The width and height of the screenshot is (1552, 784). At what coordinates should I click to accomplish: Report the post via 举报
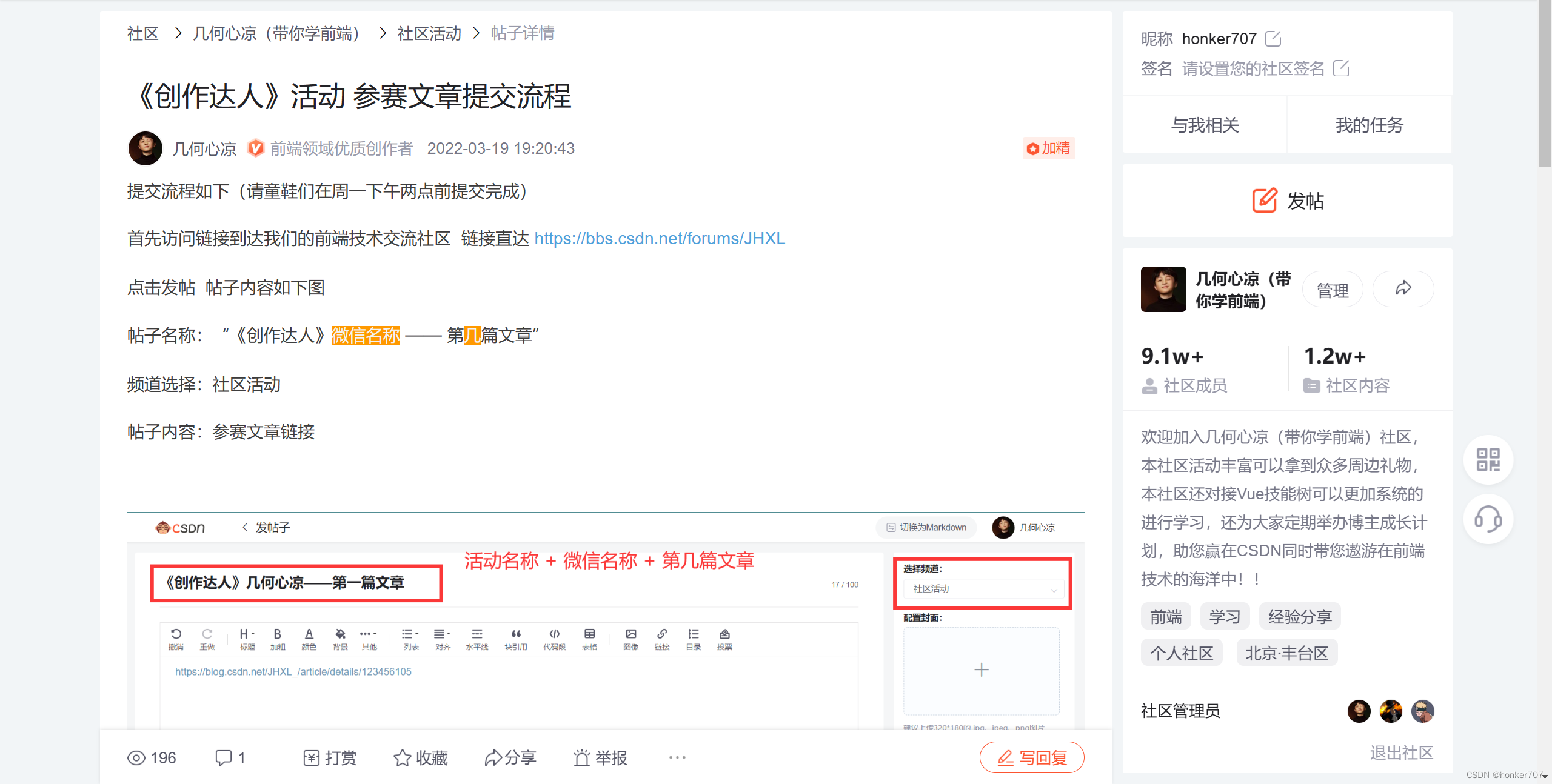pyautogui.click(x=600, y=757)
